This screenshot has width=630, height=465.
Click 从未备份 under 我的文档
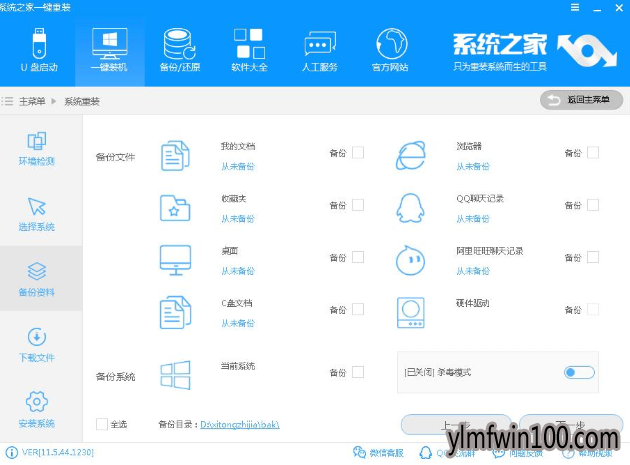click(238, 166)
